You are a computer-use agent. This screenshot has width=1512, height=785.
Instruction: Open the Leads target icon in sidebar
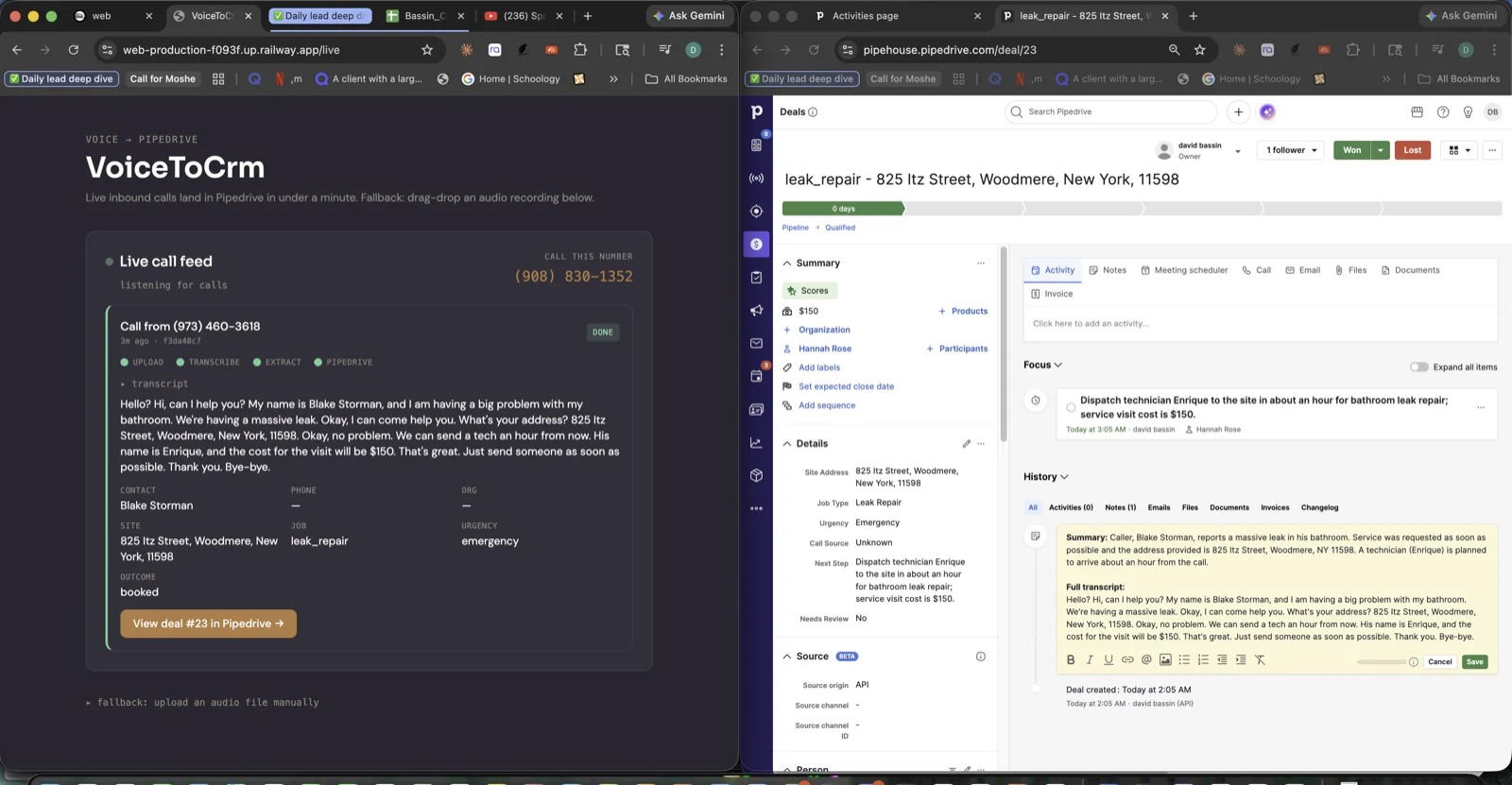(x=756, y=212)
